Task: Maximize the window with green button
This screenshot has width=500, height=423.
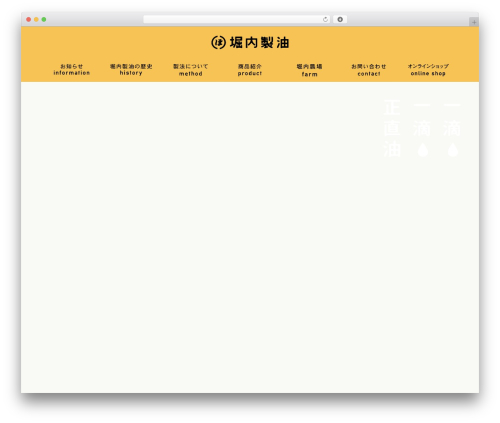Action: (44, 20)
